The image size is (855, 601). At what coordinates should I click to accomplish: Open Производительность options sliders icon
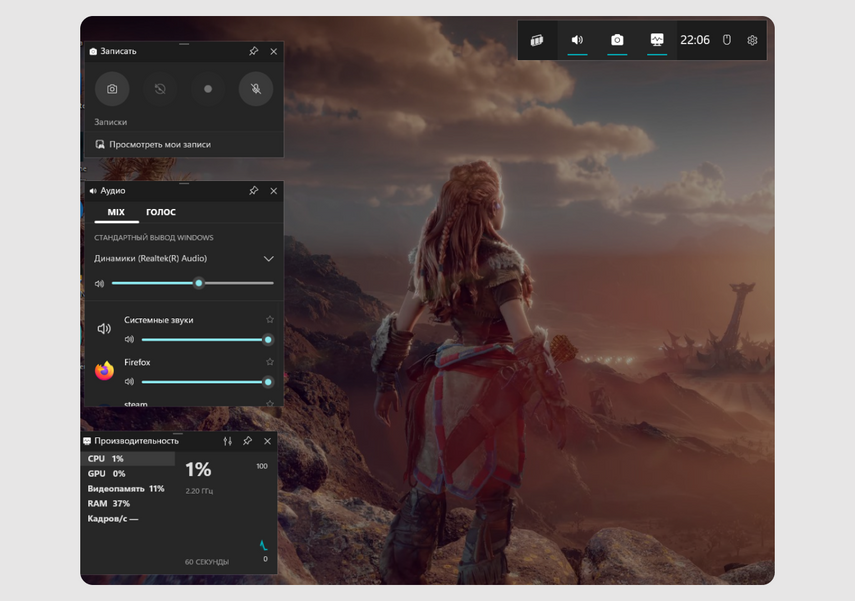(x=227, y=441)
